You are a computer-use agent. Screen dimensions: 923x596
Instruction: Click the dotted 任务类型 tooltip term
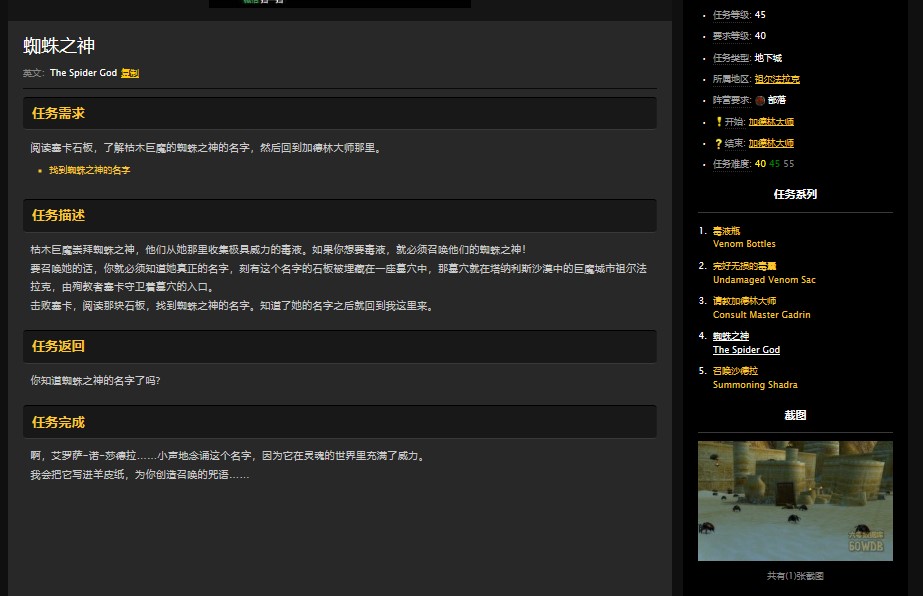[x=731, y=58]
